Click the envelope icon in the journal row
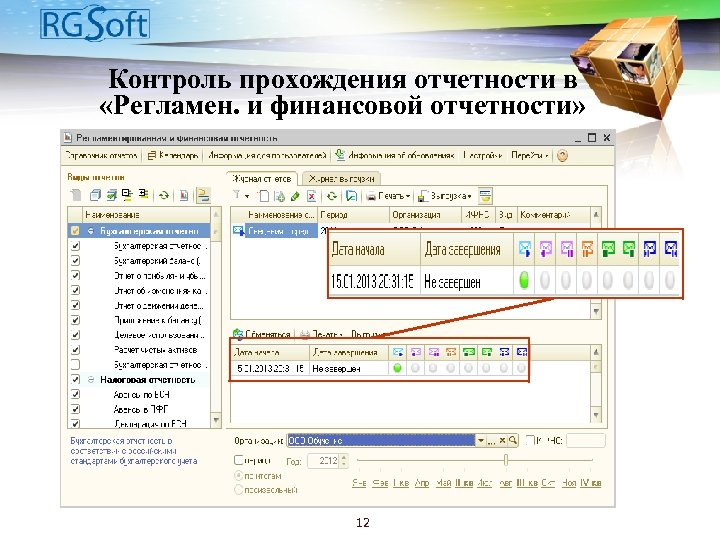720x540 pixels. pyautogui.click(x=238, y=231)
